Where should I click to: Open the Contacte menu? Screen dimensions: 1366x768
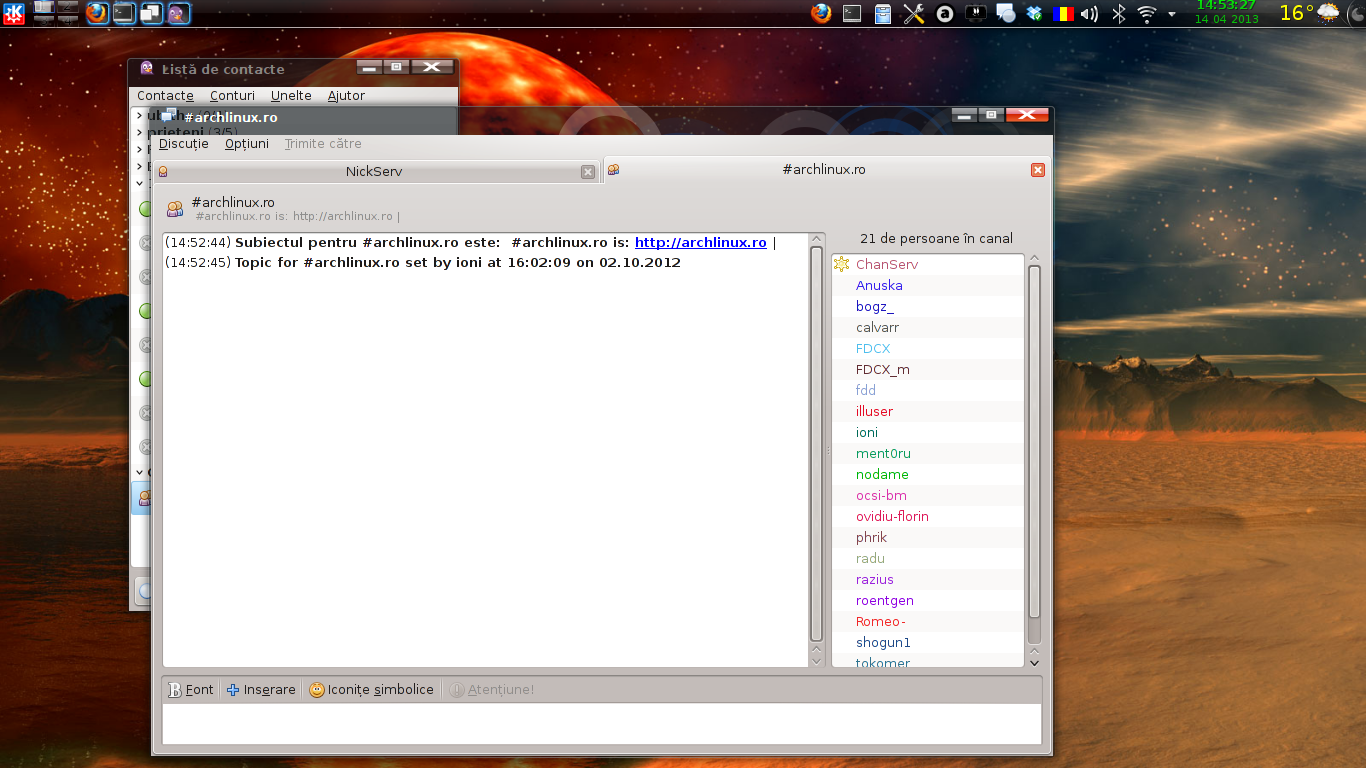(163, 95)
